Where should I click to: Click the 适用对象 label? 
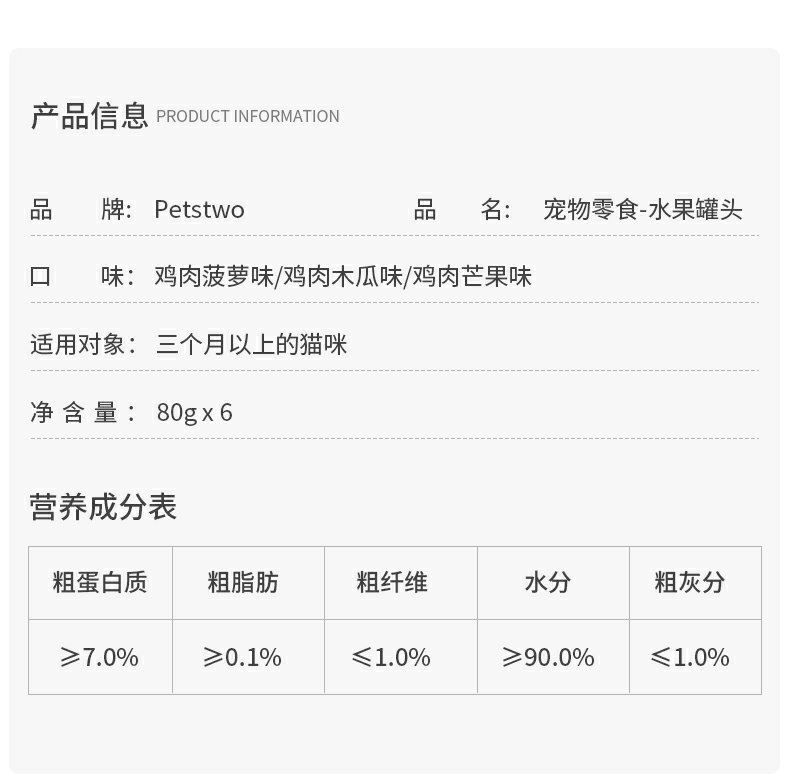pos(83,345)
